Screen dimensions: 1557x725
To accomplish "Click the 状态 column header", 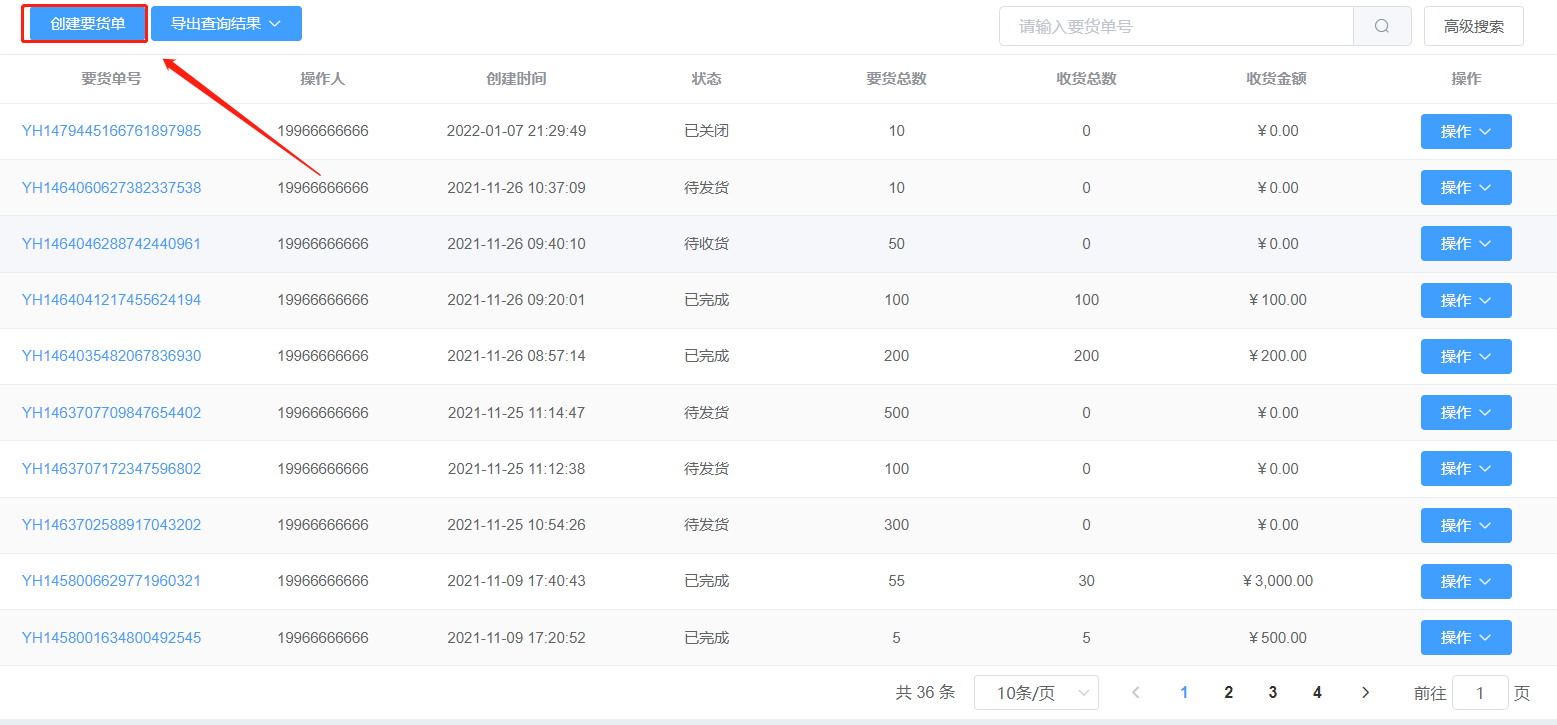I will (706, 79).
